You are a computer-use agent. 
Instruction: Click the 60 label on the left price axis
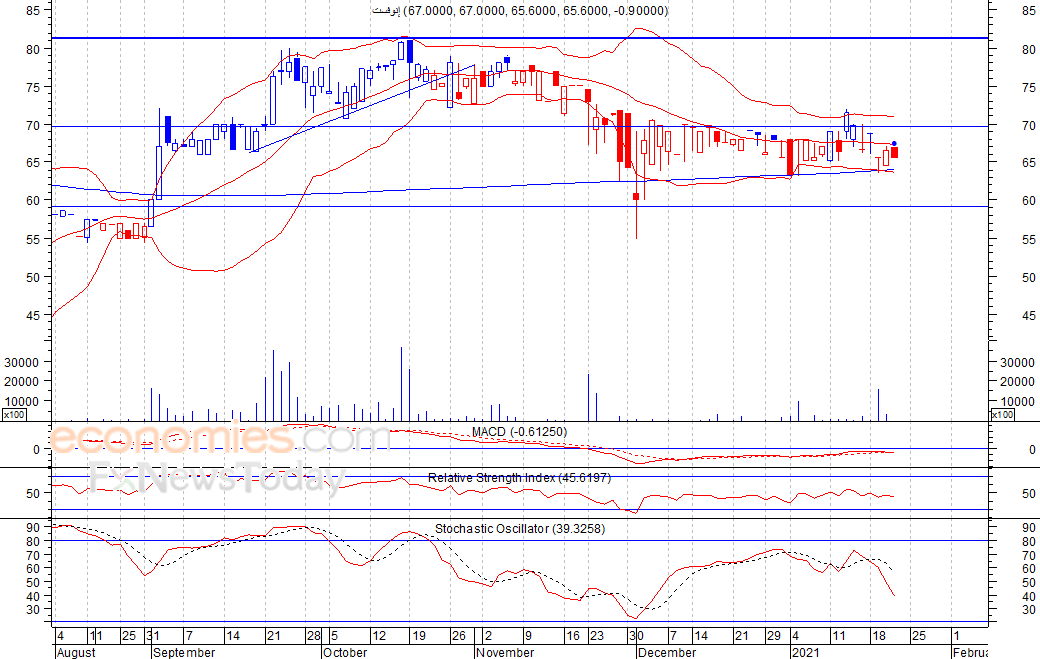click(x=33, y=200)
